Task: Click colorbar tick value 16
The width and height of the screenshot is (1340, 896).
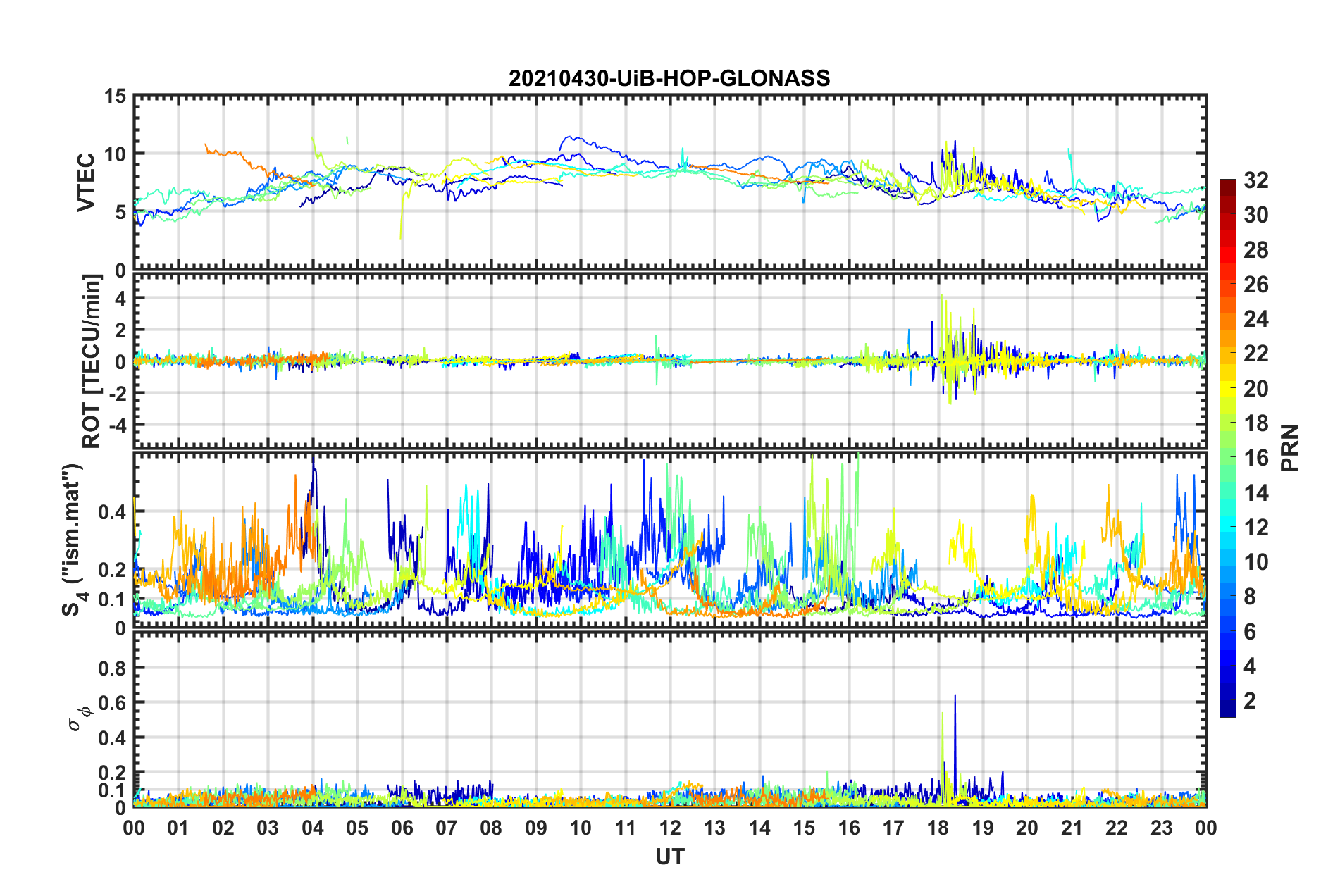Action: click(x=1256, y=458)
